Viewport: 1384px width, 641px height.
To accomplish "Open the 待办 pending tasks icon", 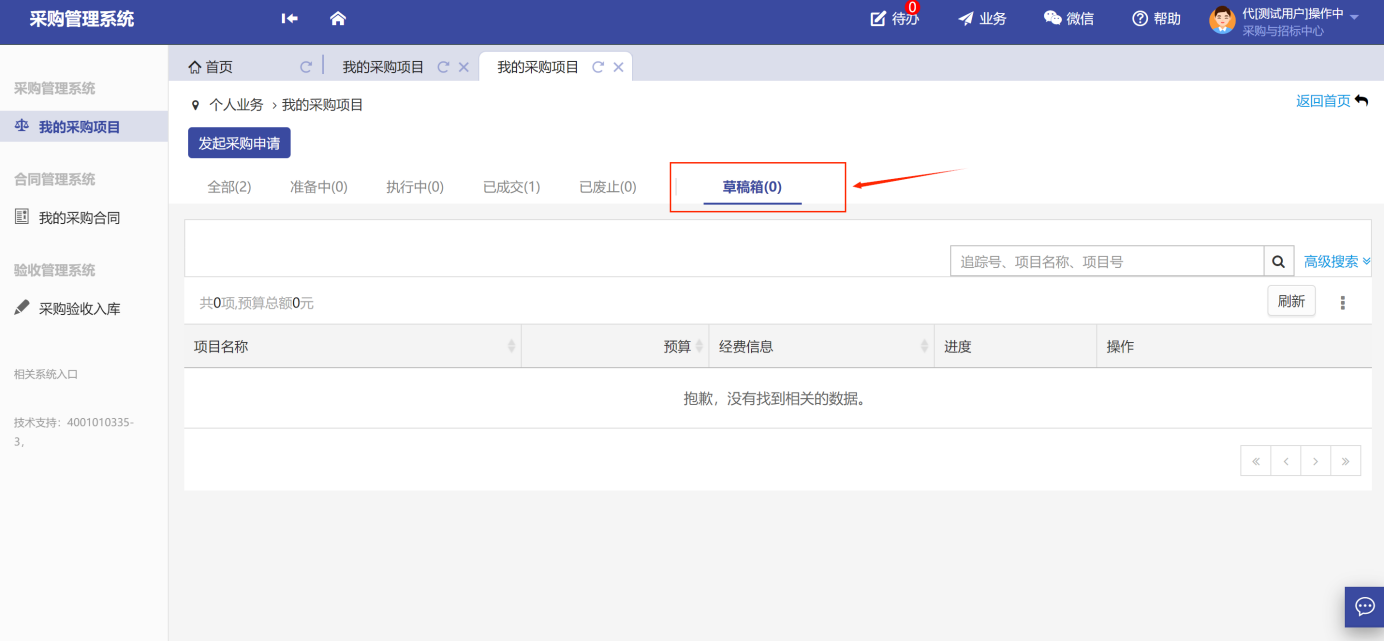I will (x=879, y=19).
